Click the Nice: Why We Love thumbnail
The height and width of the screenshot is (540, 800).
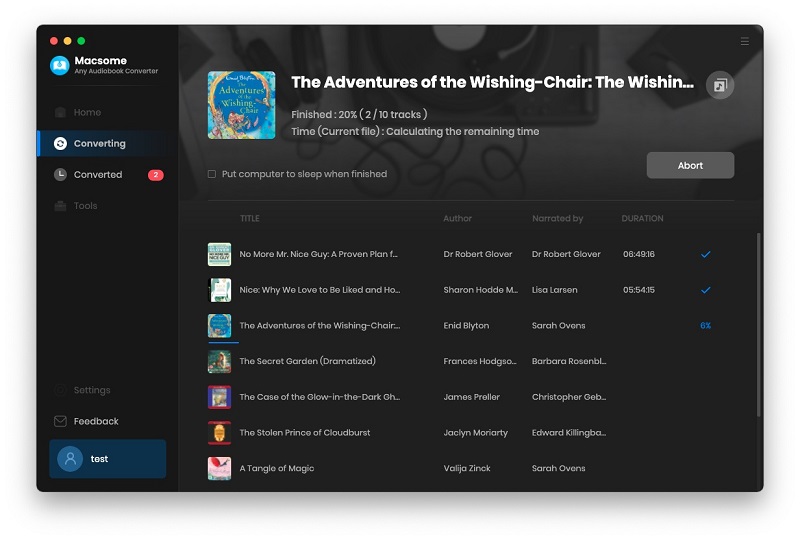pyautogui.click(x=219, y=290)
